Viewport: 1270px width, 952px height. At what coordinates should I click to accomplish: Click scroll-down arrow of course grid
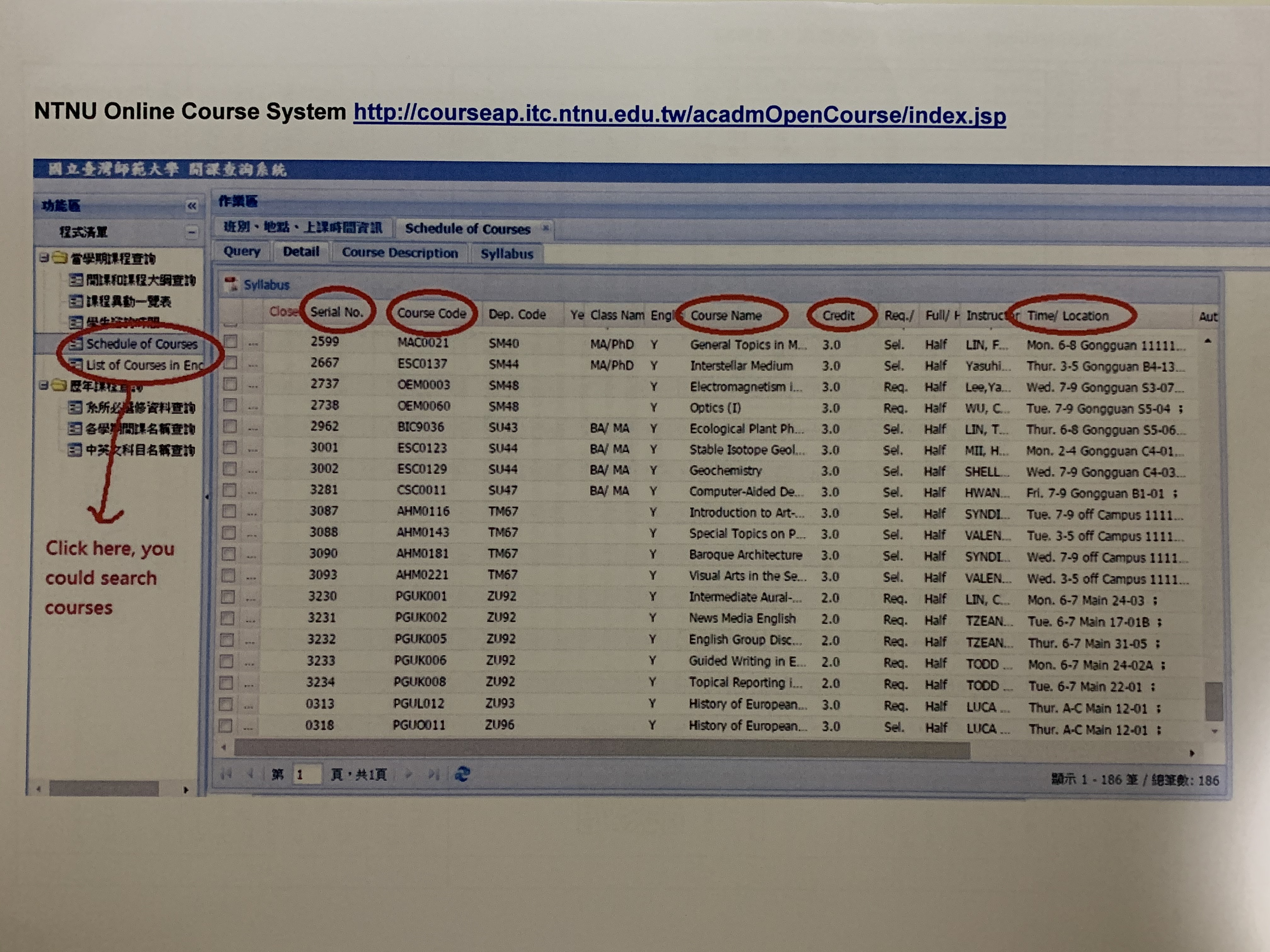(x=1214, y=731)
